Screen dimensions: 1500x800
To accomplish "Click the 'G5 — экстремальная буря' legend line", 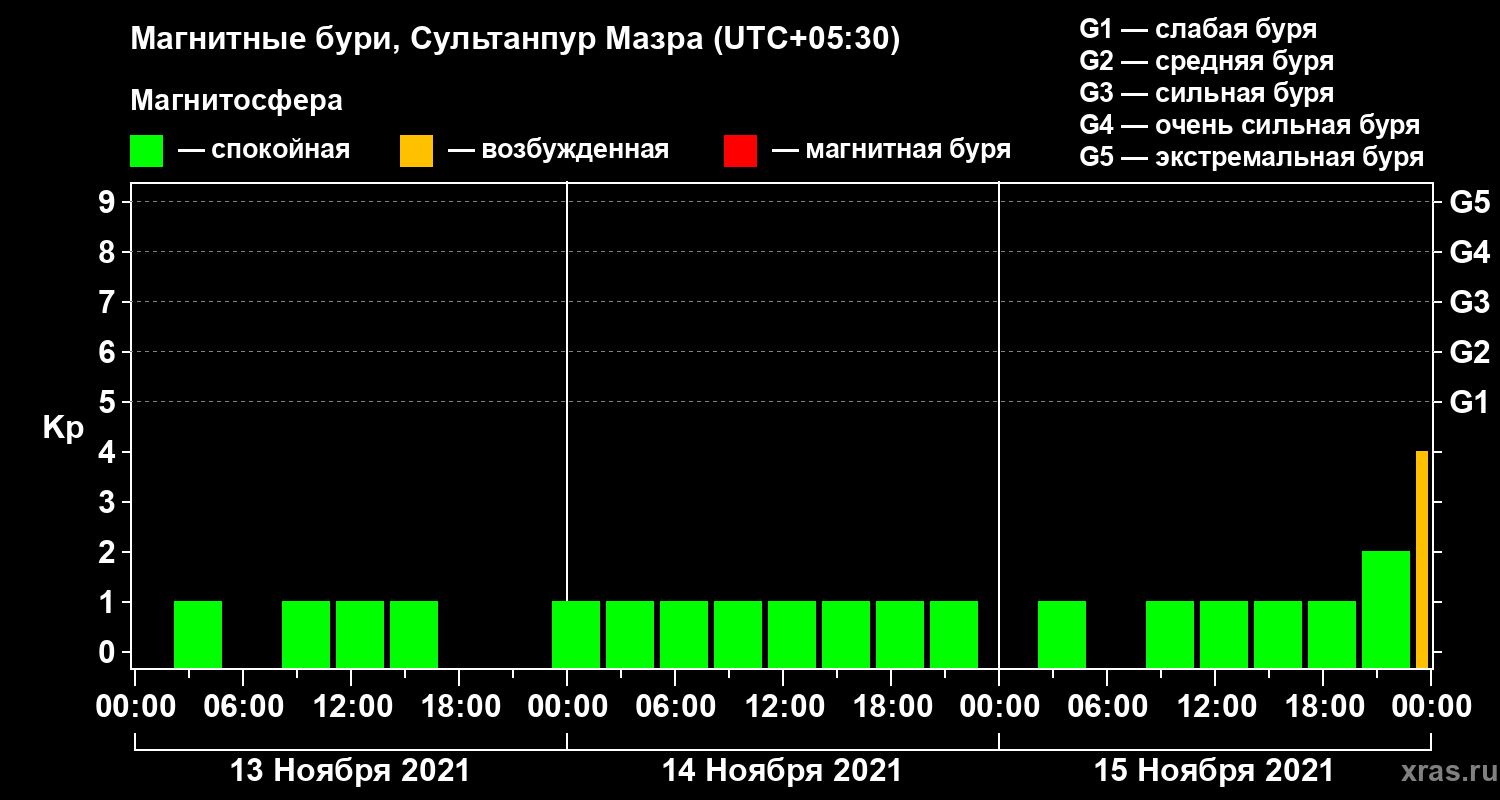I will [1252, 157].
